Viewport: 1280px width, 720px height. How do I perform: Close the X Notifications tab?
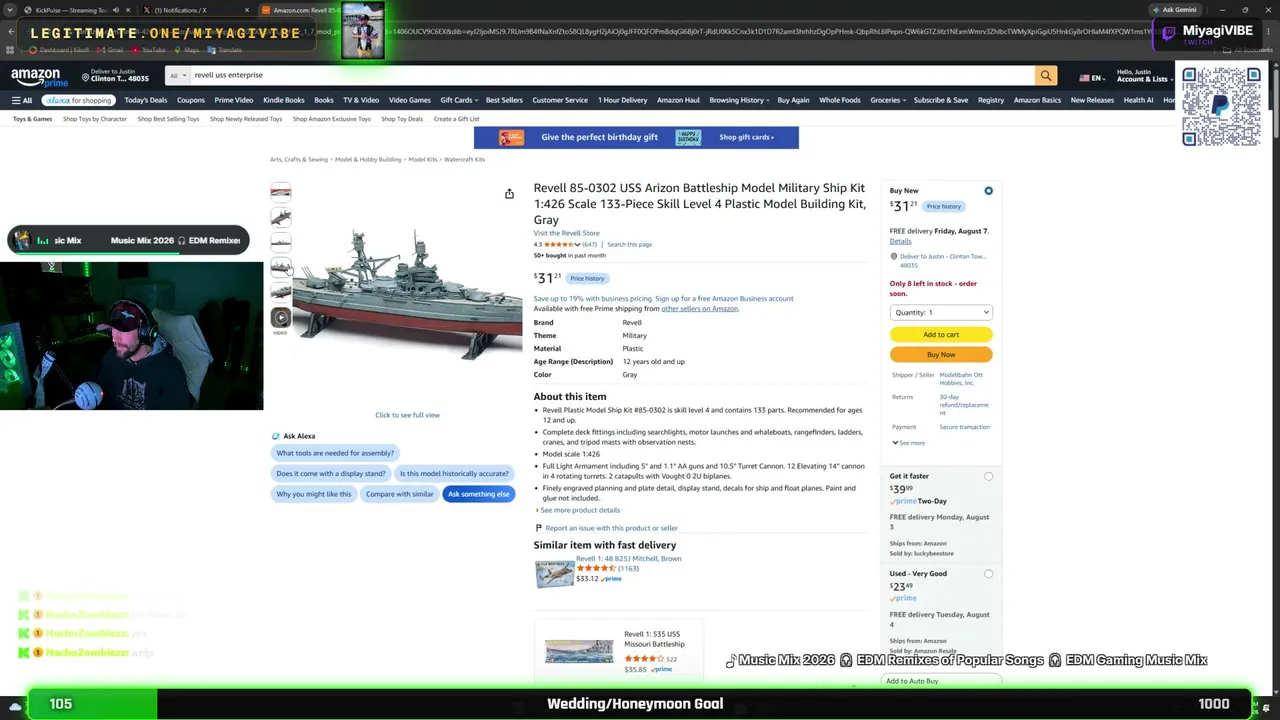247,10
